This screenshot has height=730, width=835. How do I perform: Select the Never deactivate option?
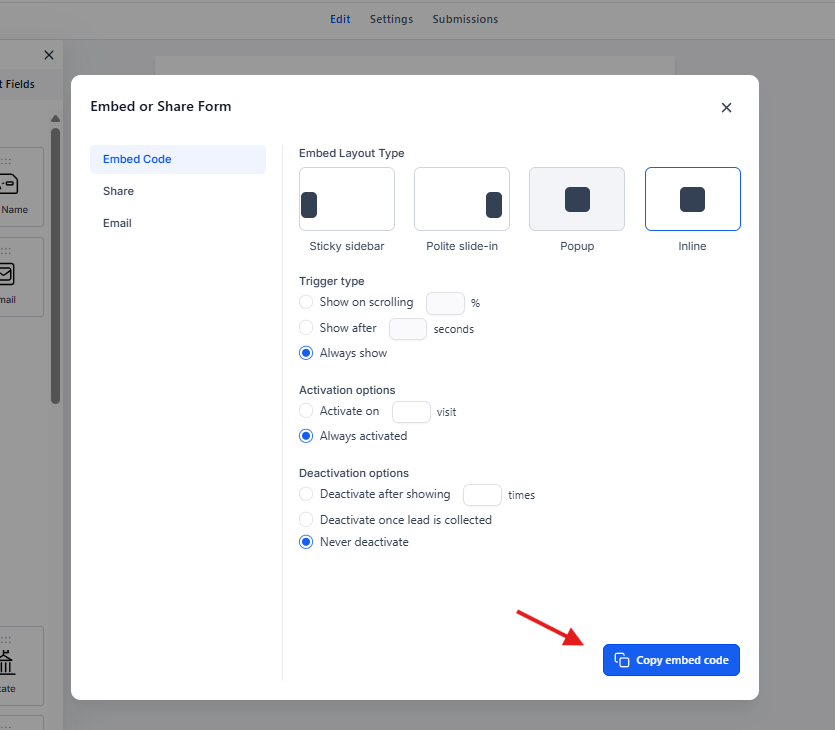tap(307, 542)
